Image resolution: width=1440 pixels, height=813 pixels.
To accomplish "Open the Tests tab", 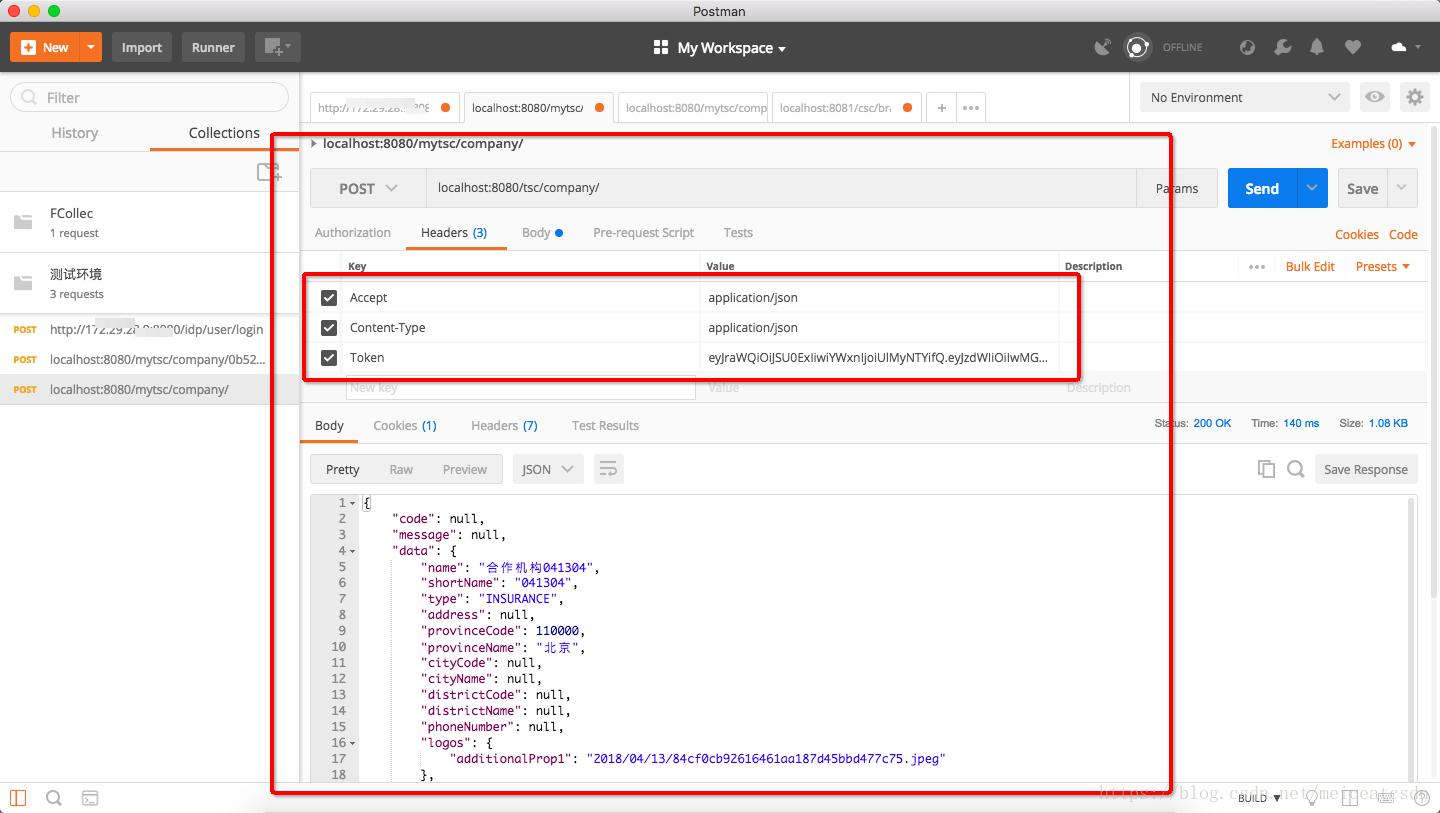I will (x=738, y=233).
